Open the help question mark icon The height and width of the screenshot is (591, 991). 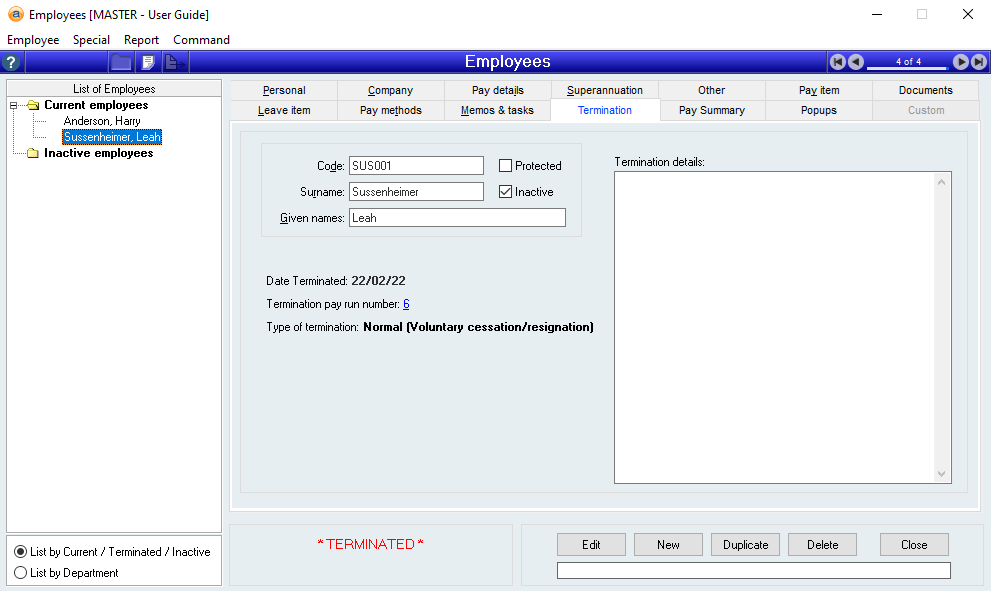click(x=12, y=62)
